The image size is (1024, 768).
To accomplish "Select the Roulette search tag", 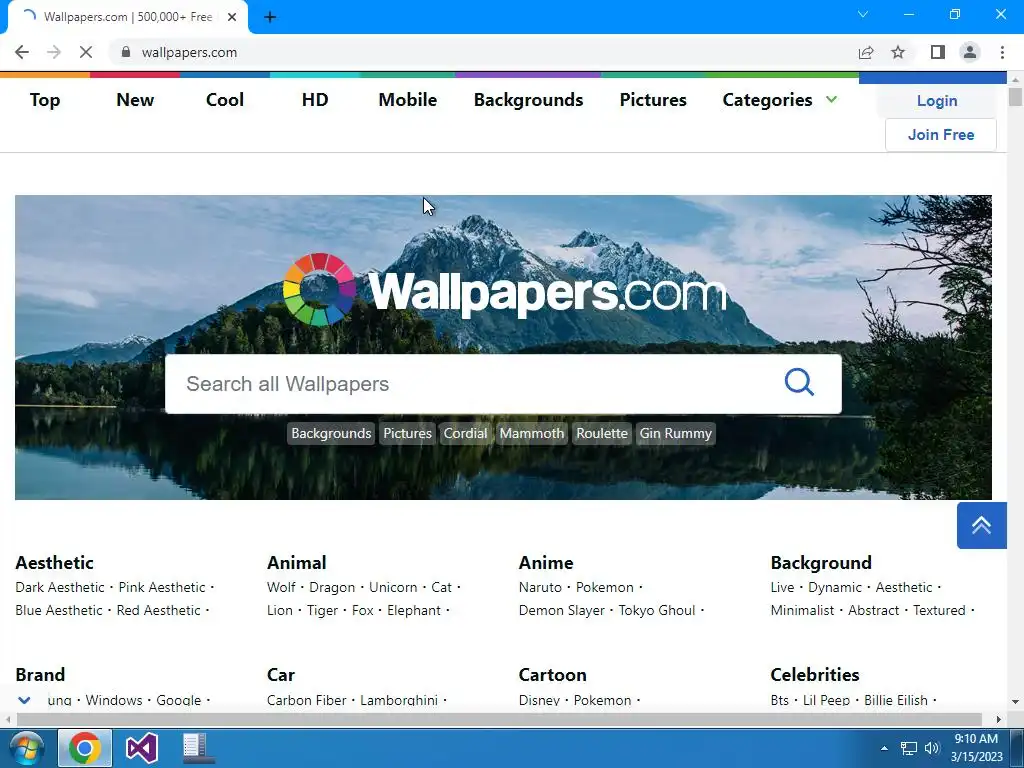I will click(602, 434).
